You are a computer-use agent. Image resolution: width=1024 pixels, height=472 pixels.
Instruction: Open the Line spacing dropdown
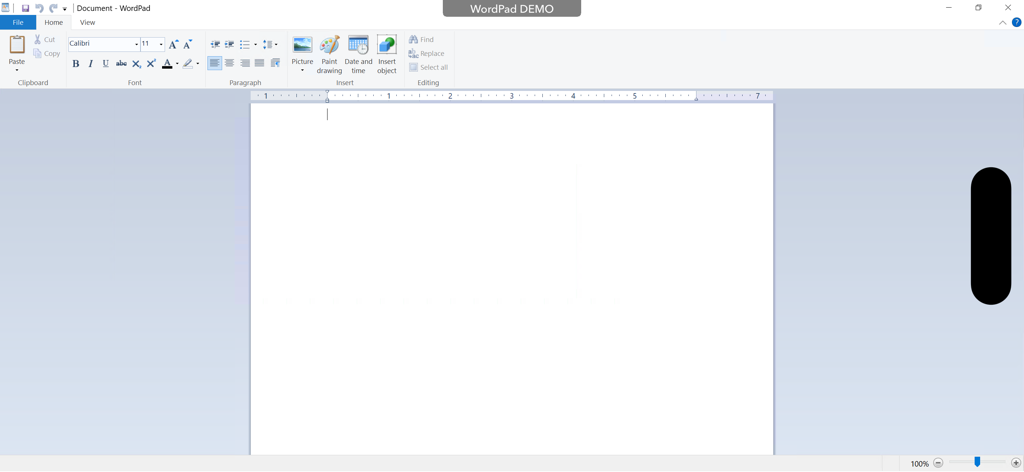tap(270, 44)
